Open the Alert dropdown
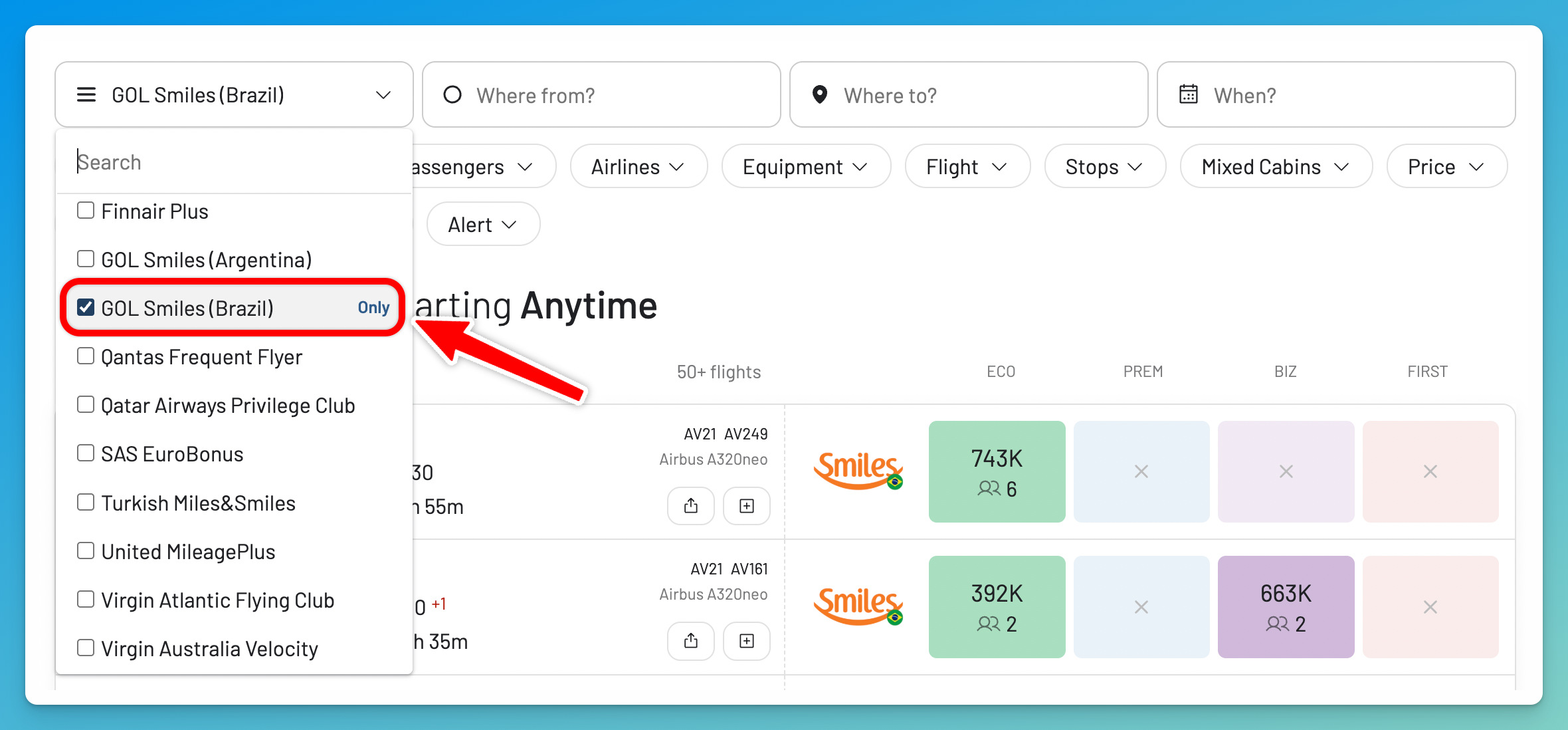Viewport: 1568px width, 730px height. [483, 224]
